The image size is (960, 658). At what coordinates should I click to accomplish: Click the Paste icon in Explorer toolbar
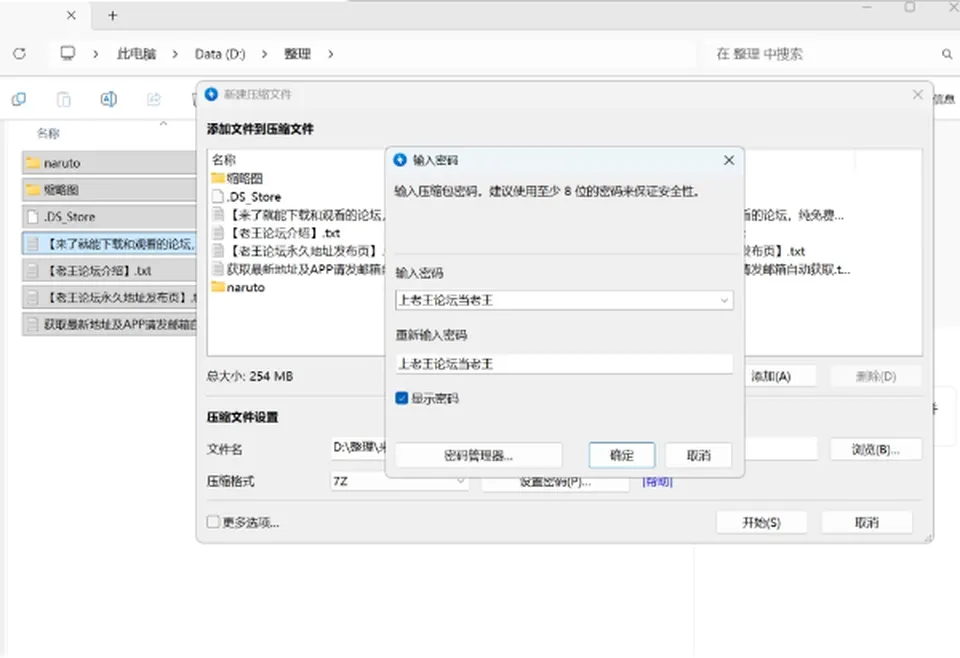64,99
